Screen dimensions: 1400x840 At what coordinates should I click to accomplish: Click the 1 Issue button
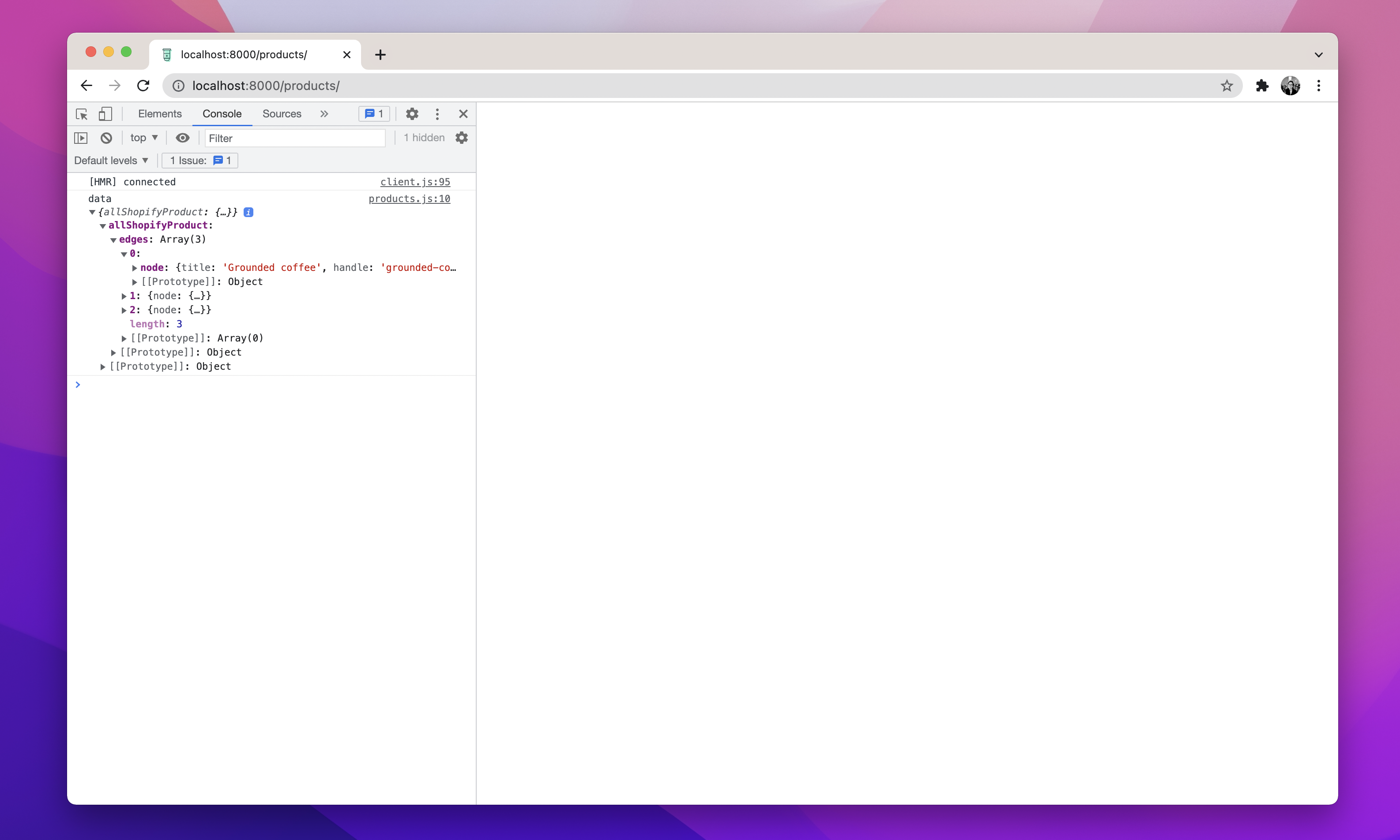[200, 160]
